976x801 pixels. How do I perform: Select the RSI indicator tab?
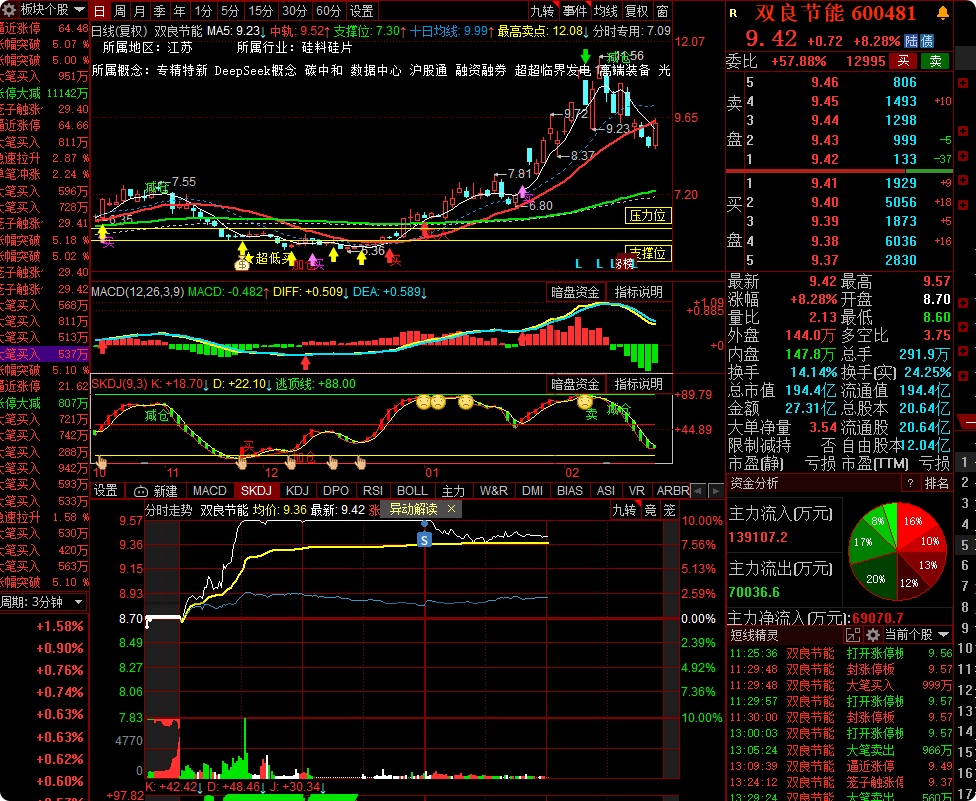pos(373,491)
